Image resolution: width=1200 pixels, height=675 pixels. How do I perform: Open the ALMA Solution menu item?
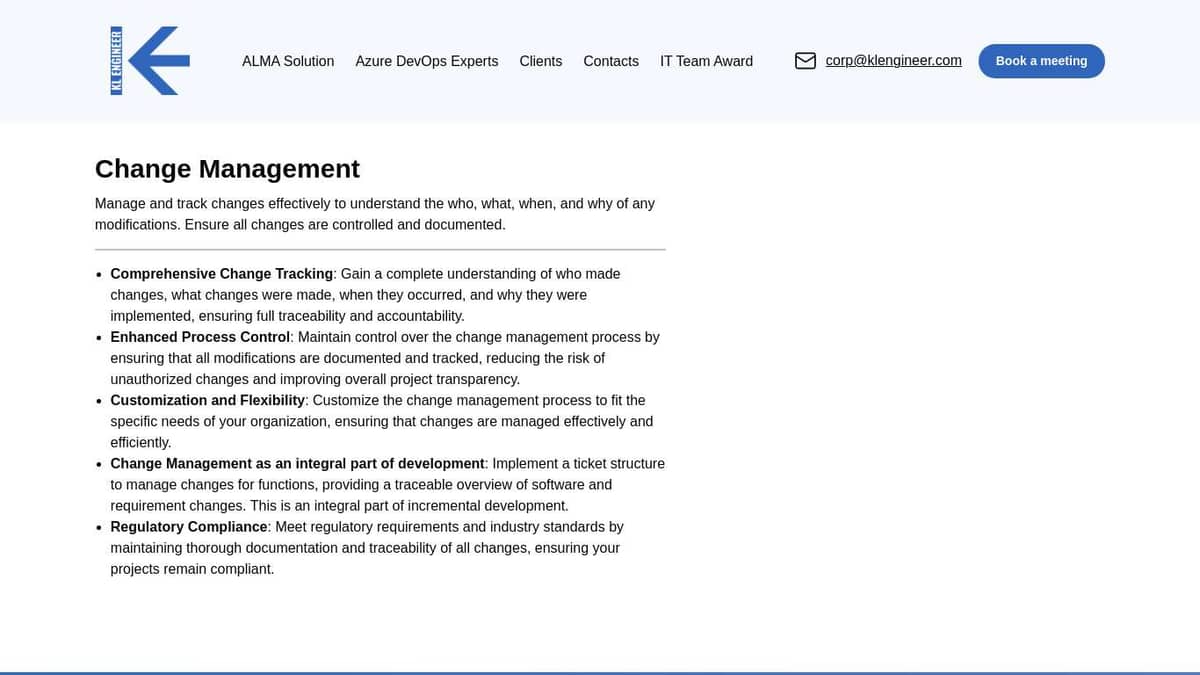pos(288,61)
